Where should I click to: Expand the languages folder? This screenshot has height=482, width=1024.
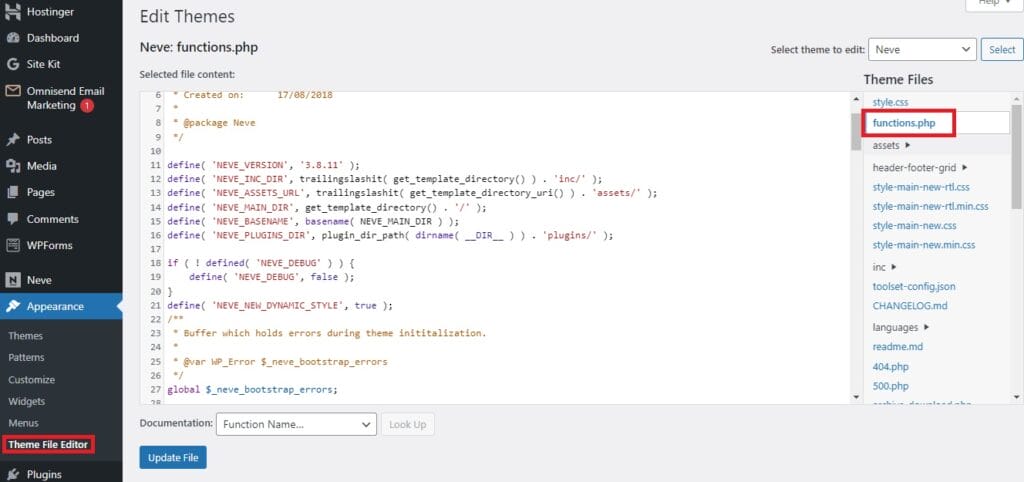point(901,327)
